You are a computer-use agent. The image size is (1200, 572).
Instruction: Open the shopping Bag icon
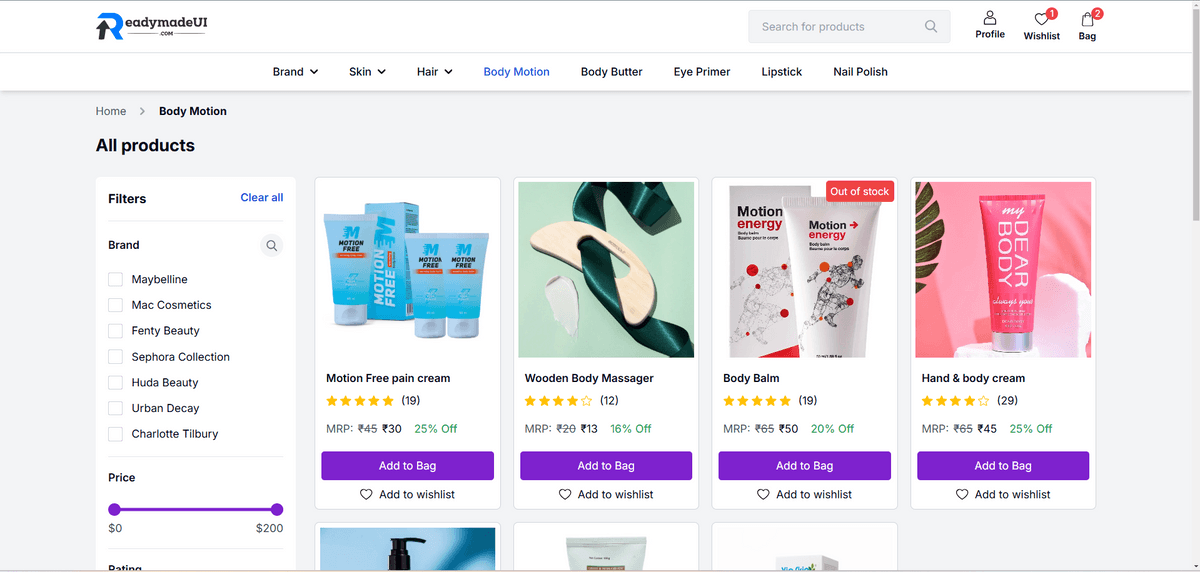click(1087, 19)
